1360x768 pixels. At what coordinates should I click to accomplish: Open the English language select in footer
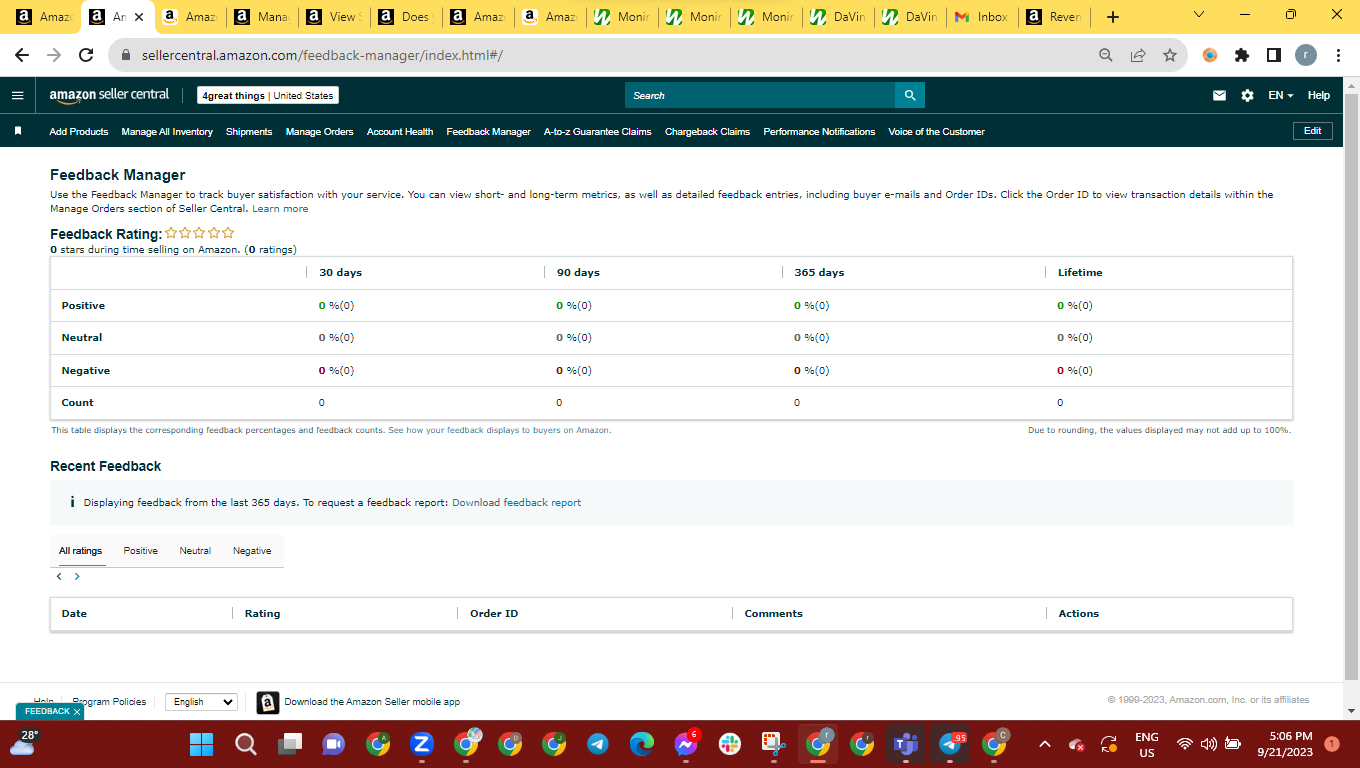201,702
